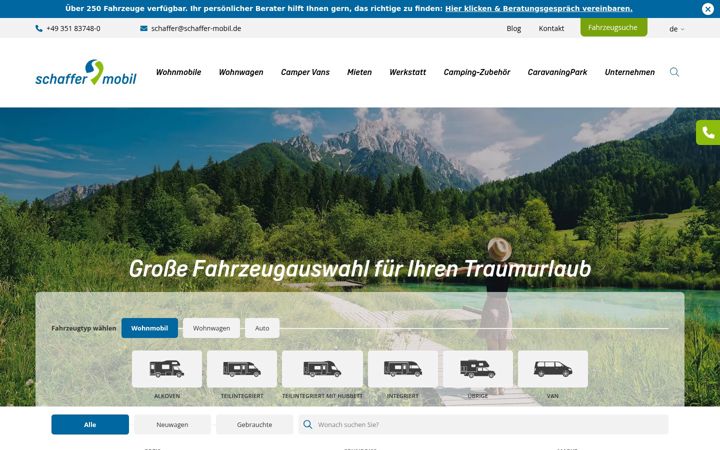Select the Wohnwagen vehicle type tab
Viewport: 720px width, 450px height.
click(x=211, y=328)
